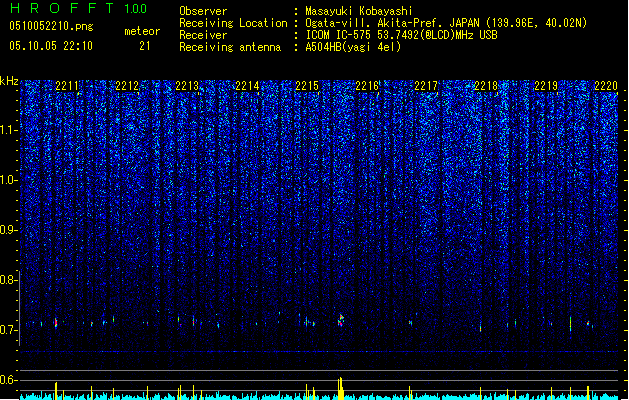Click the Receiving antenna label
This screenshot has width=629, height=400.
tap(230, 47)
